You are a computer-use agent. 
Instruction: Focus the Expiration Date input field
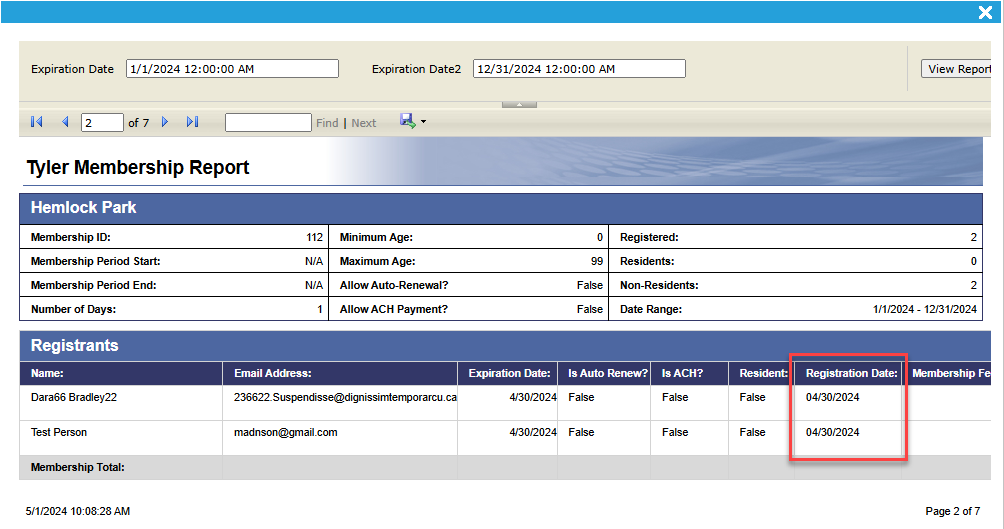tap(232, 69)
